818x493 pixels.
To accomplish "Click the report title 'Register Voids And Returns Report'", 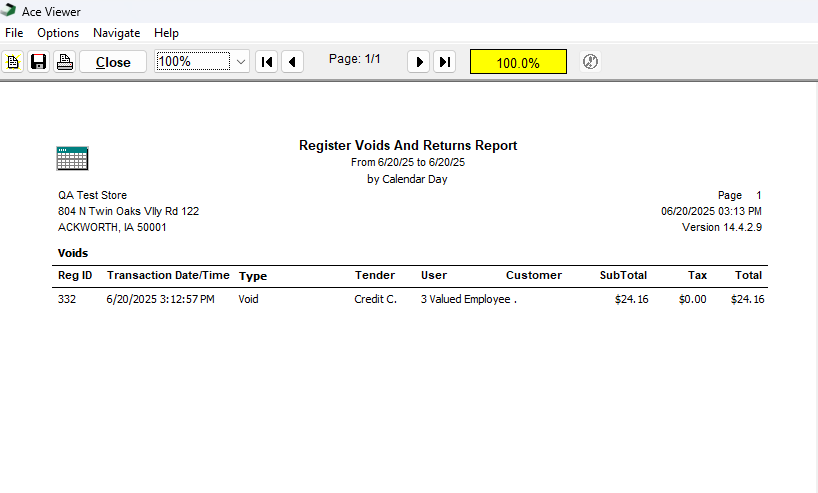I will click(408, 146).
